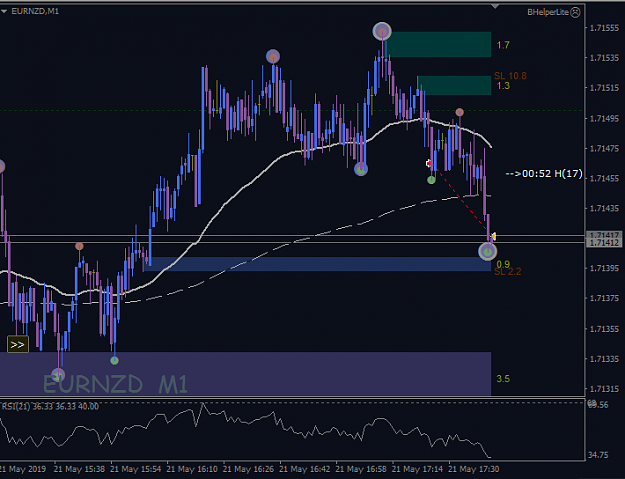Click the 1.71315 price scale value

604,389
